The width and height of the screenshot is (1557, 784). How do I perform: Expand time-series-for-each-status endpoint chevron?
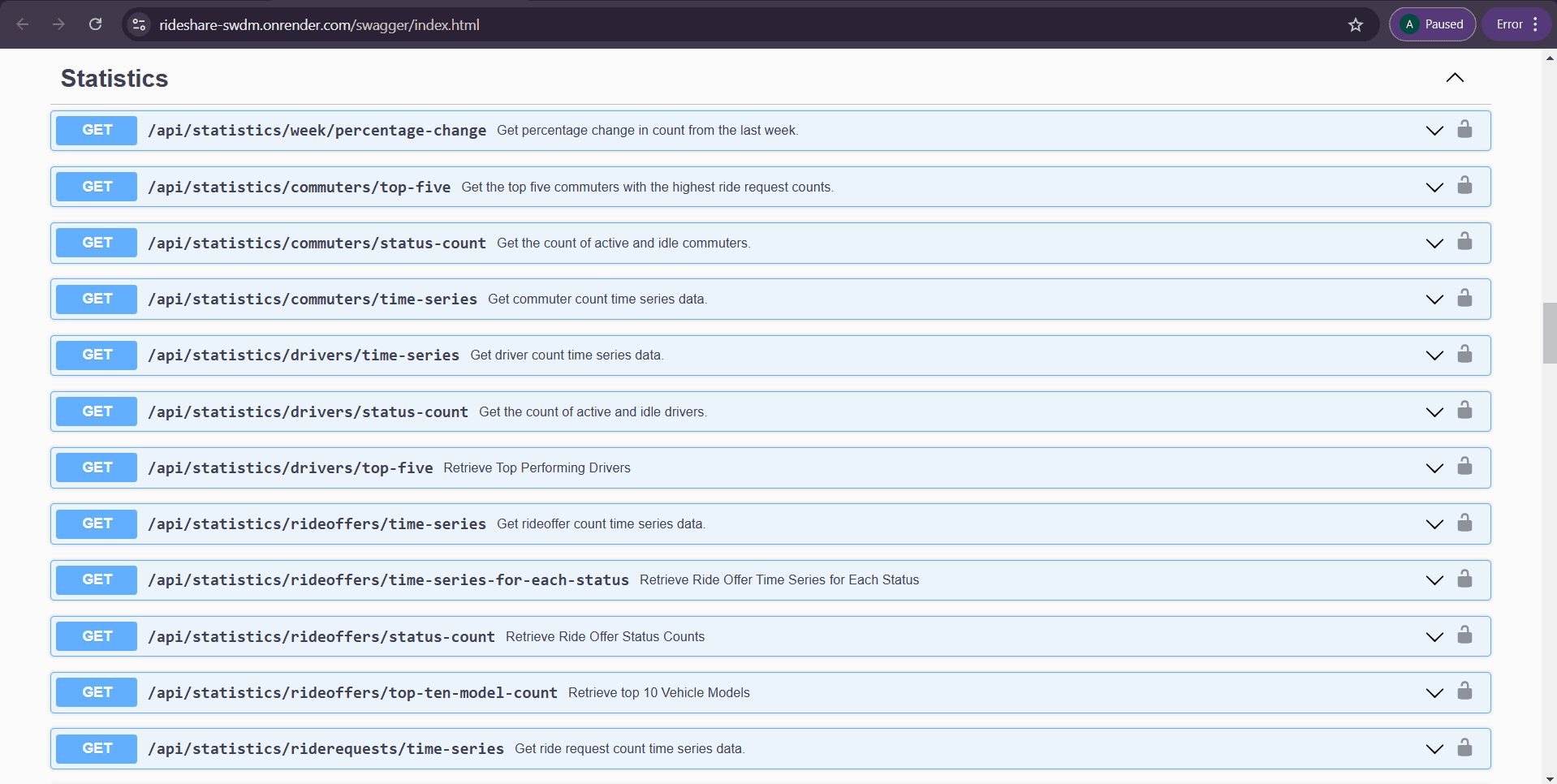(x=1434, y=580)
